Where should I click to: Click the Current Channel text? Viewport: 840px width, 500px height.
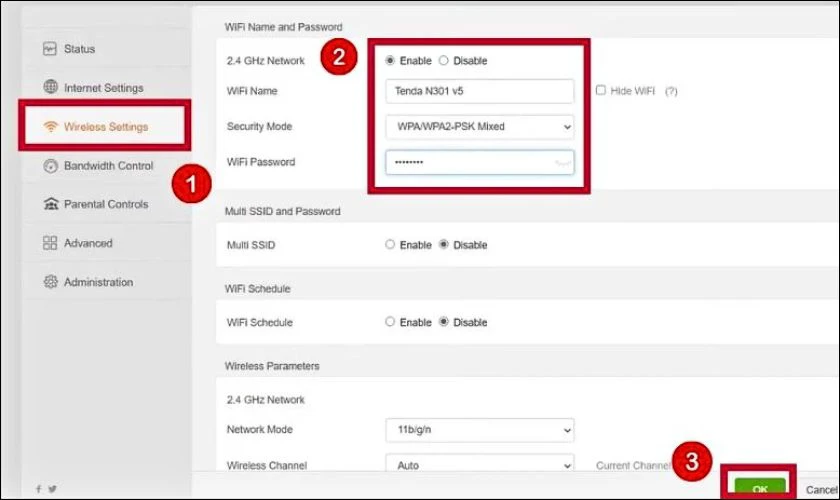pyautogui.click(x=632, y=465)
